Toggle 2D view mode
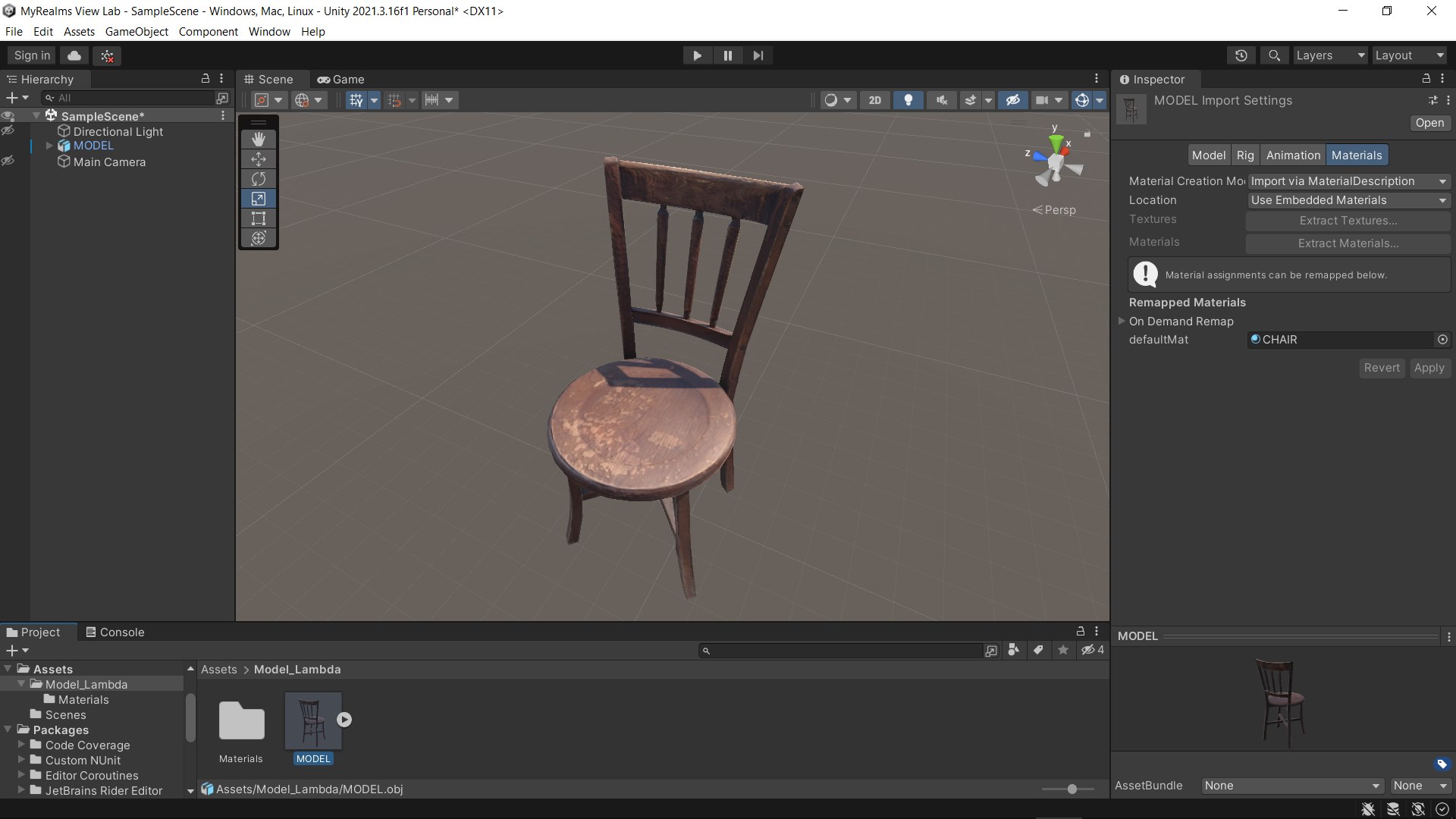 875,100
